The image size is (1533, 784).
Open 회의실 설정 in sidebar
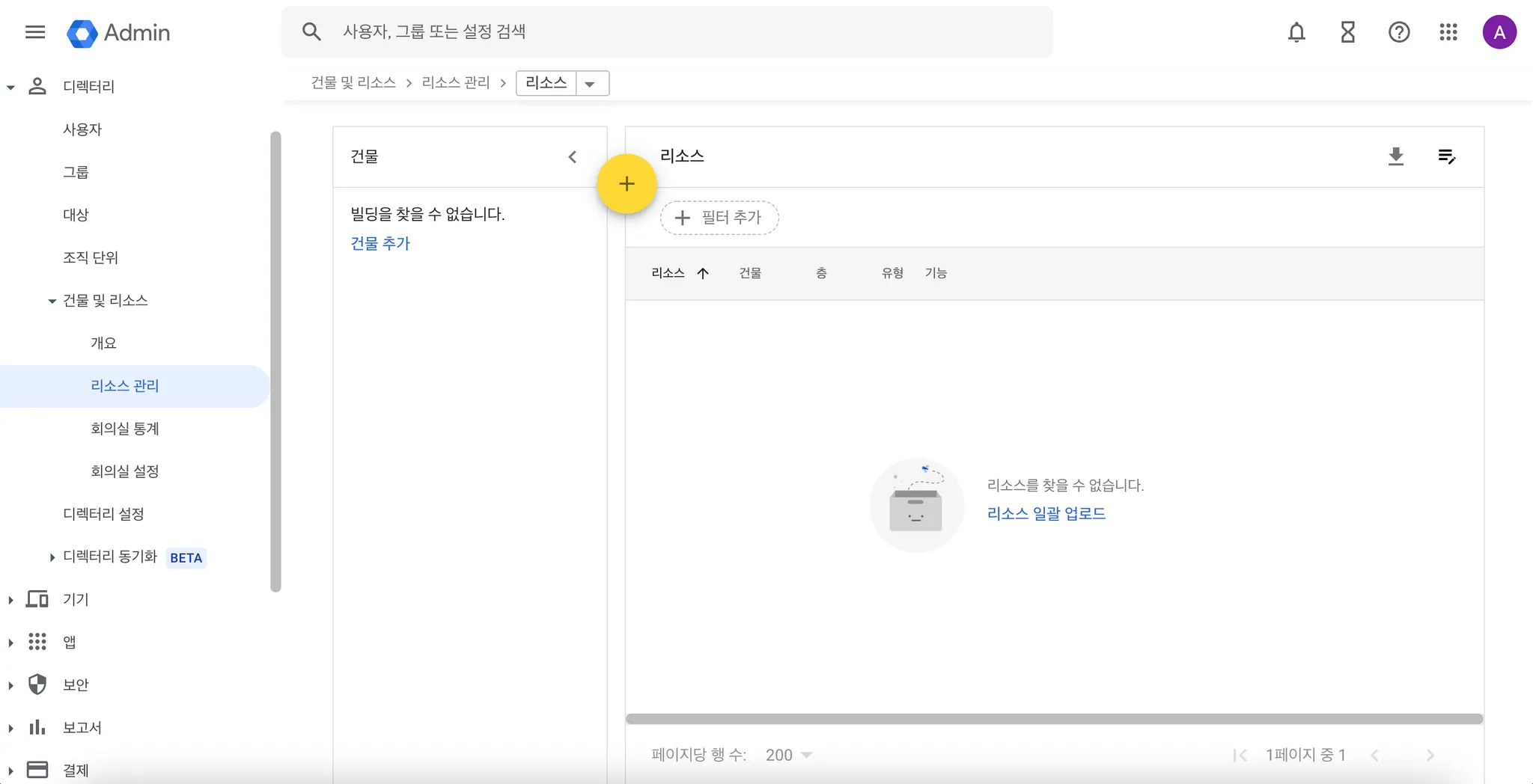click(125, 471)
